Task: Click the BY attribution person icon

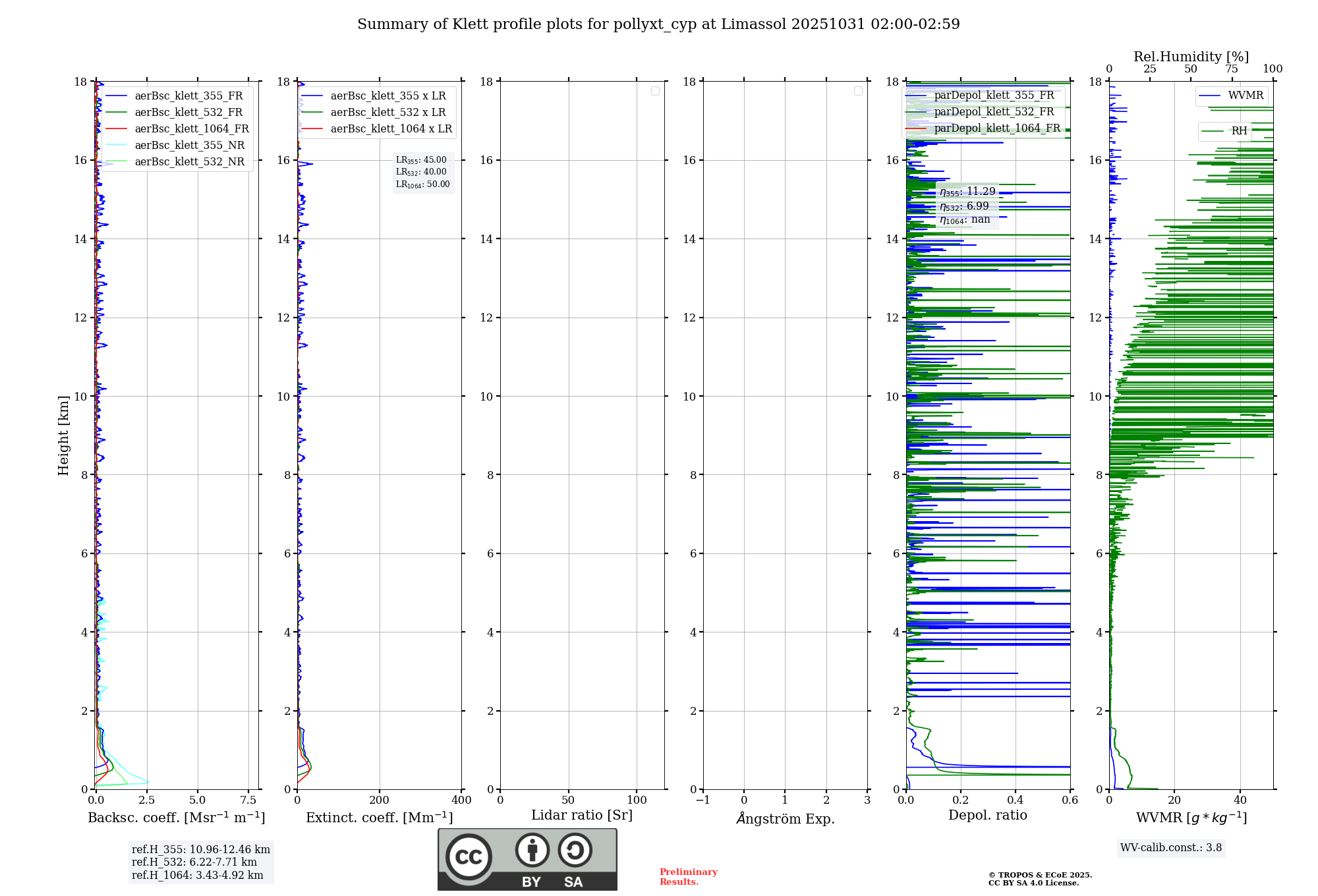Action: pyautogui.click(x=532, y=850)
